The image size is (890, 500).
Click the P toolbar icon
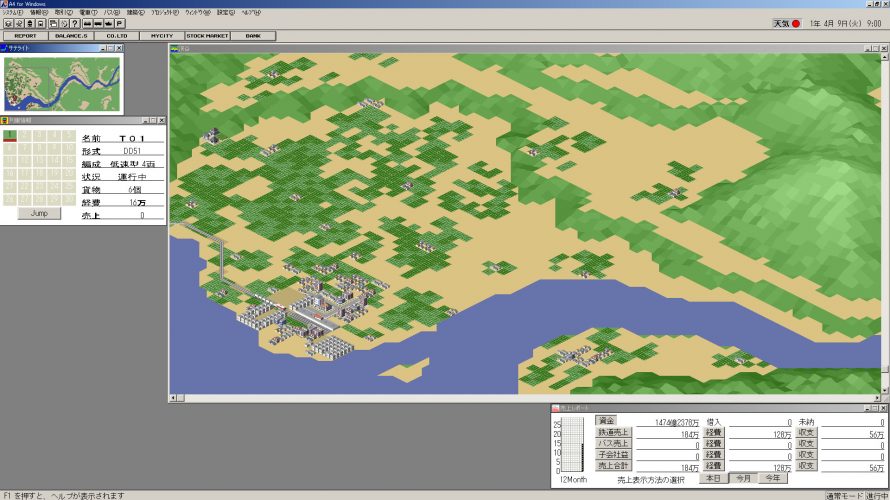pos(120,23)
